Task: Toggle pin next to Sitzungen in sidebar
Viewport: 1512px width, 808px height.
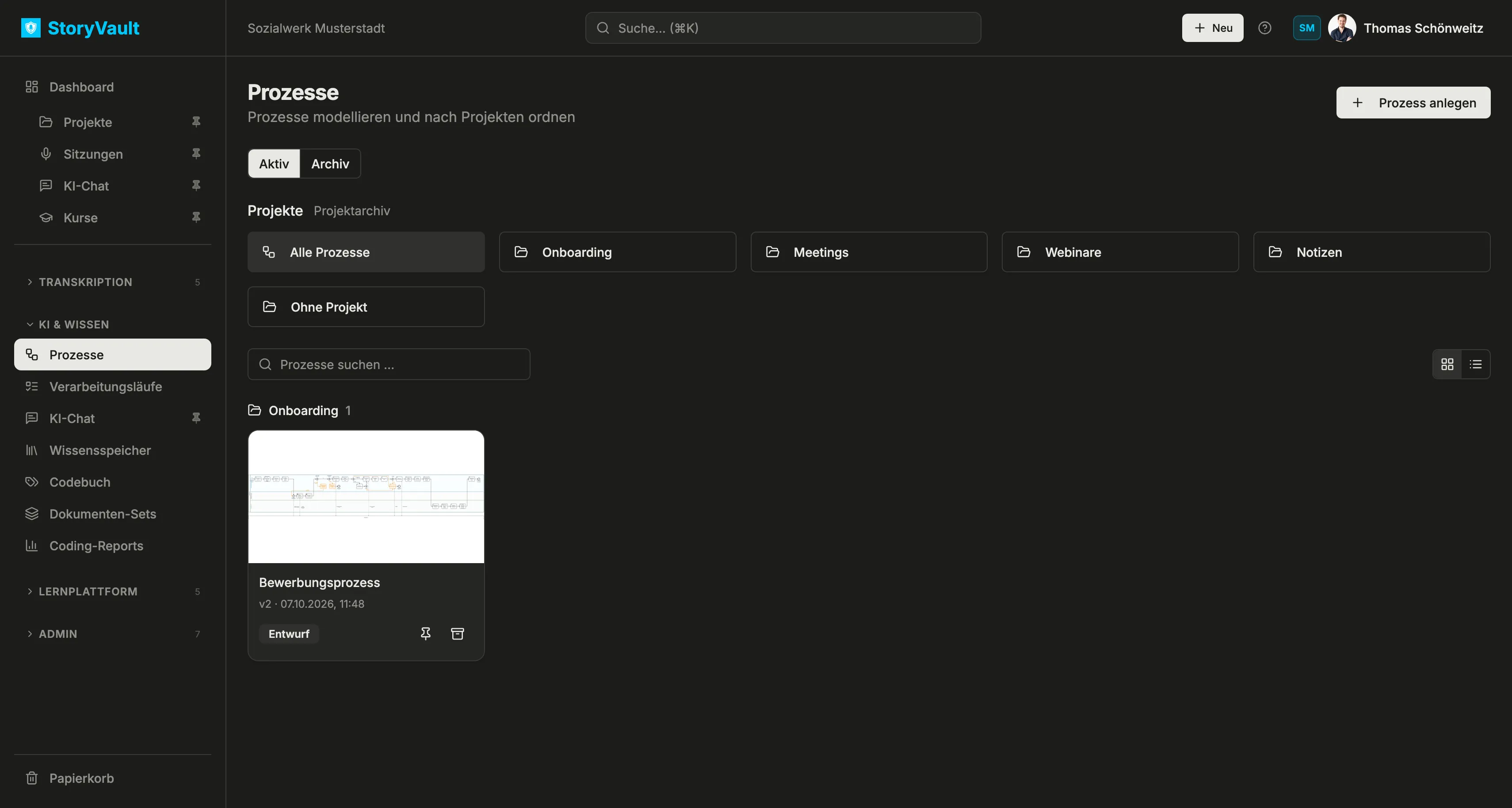Action: (x=196, y=153)
